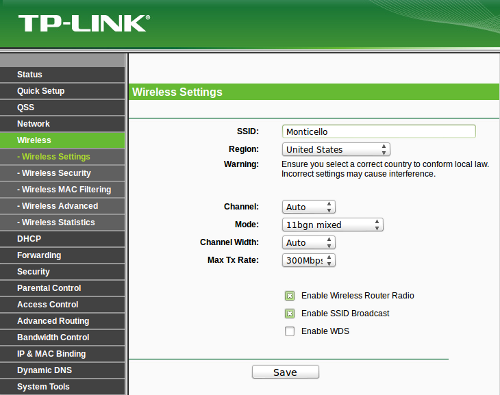Open Quick Setup in sidebar
The image size is (500, 395).
[x=63, y=91]
